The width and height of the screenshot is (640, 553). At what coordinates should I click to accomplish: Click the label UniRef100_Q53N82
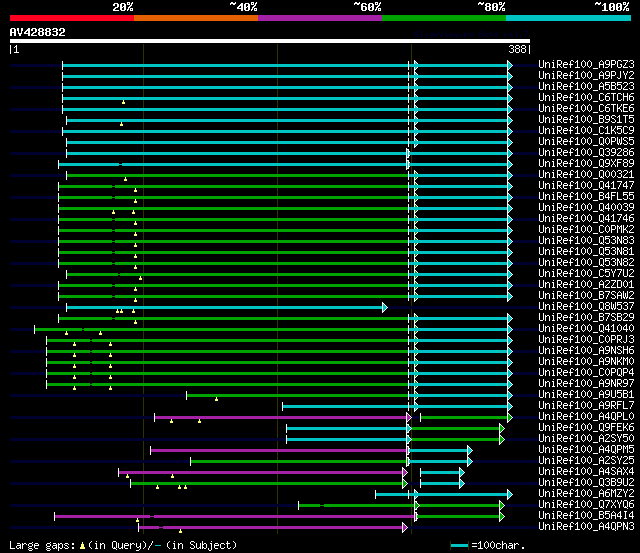click(586, 263)
